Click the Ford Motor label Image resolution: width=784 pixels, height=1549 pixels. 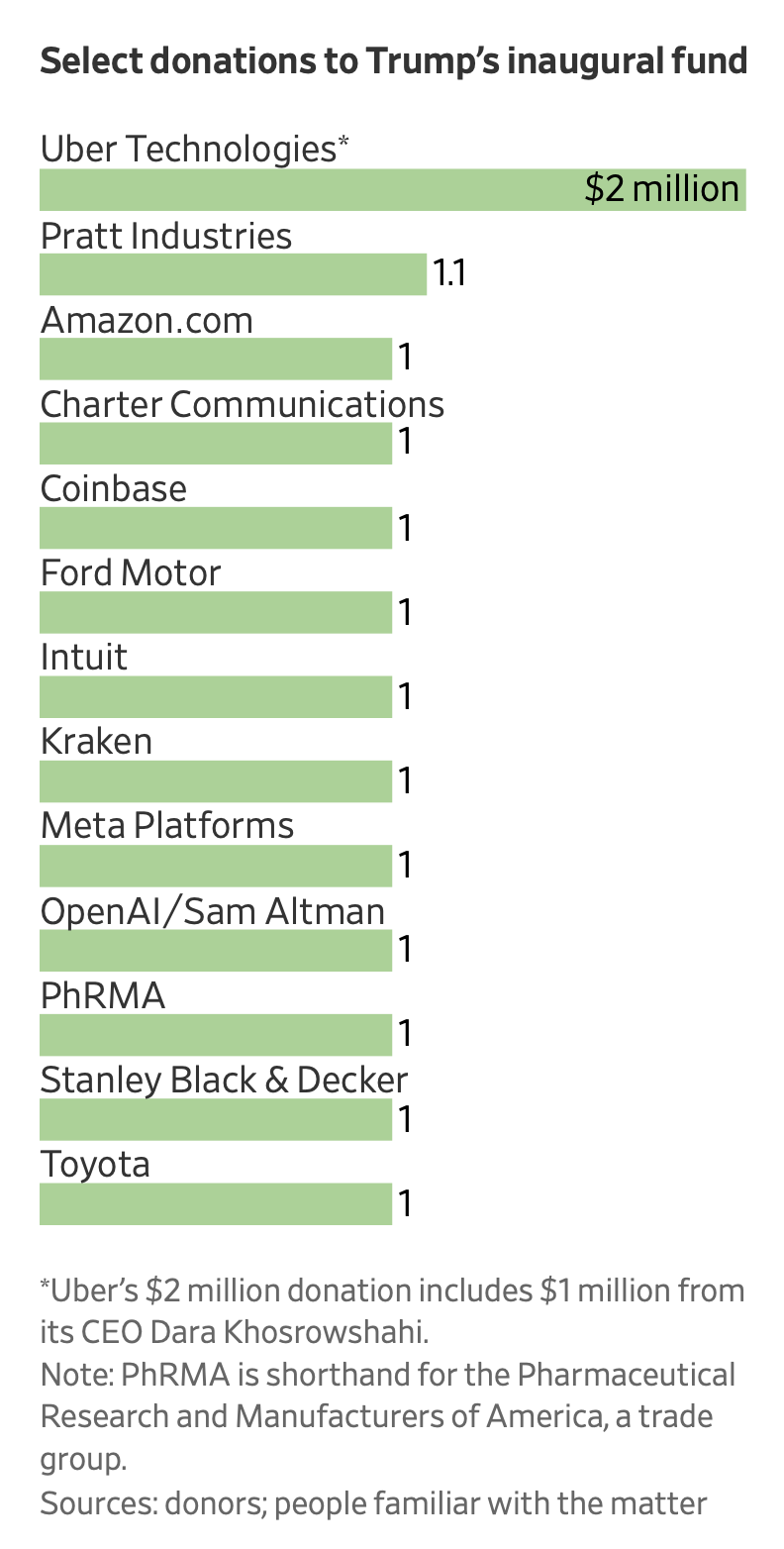click(x=131, y=572)
